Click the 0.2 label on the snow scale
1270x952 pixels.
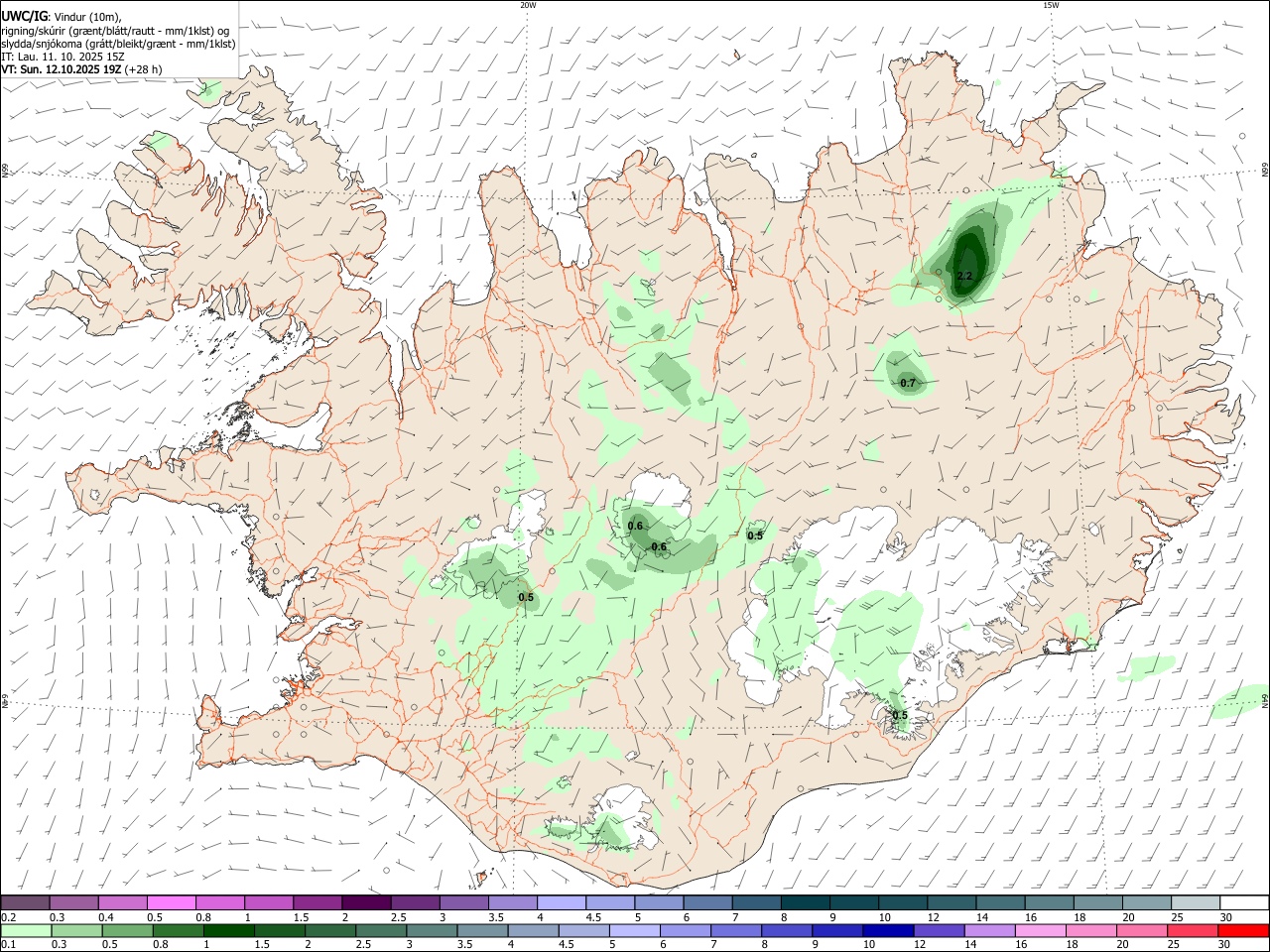tap(9, 917)
